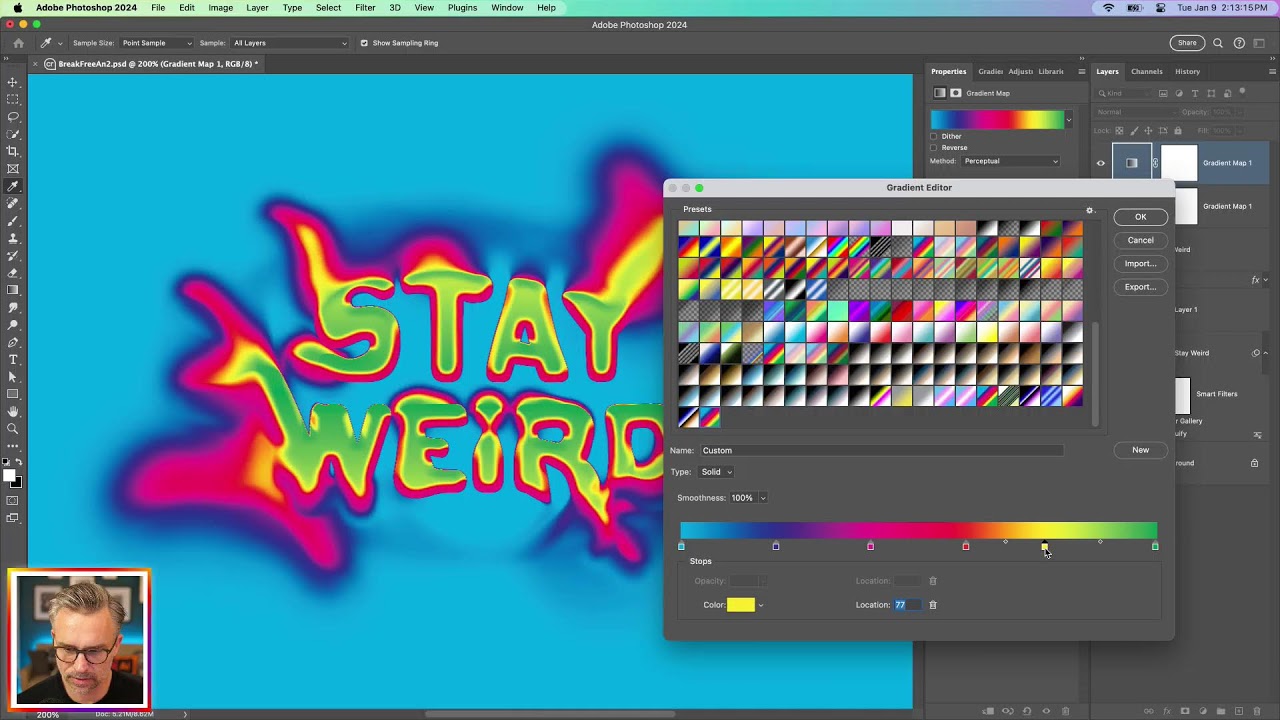Open the Sample Size dropdown
1280x720 pixels.
pyautogui.click(x=157, y=43)
